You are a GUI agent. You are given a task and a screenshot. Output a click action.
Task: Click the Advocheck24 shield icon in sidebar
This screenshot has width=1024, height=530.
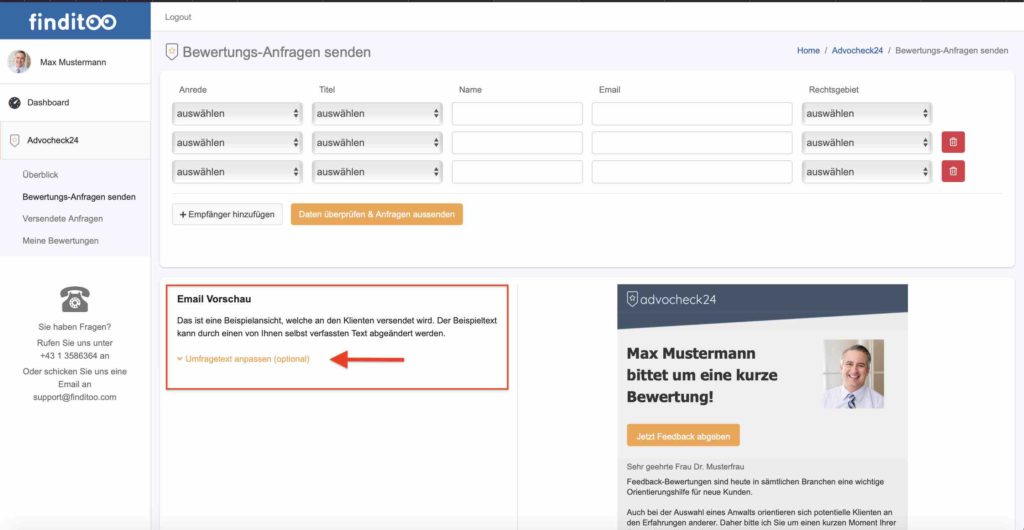[x=14, y=140]
